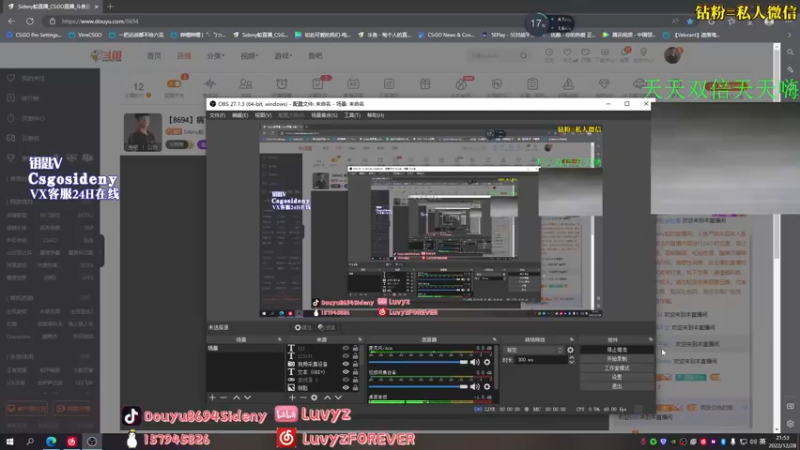Add a new source with Sources plus icon
This screenshot has height=450, width=800.
pyautogui.click(x=292, y=397)
